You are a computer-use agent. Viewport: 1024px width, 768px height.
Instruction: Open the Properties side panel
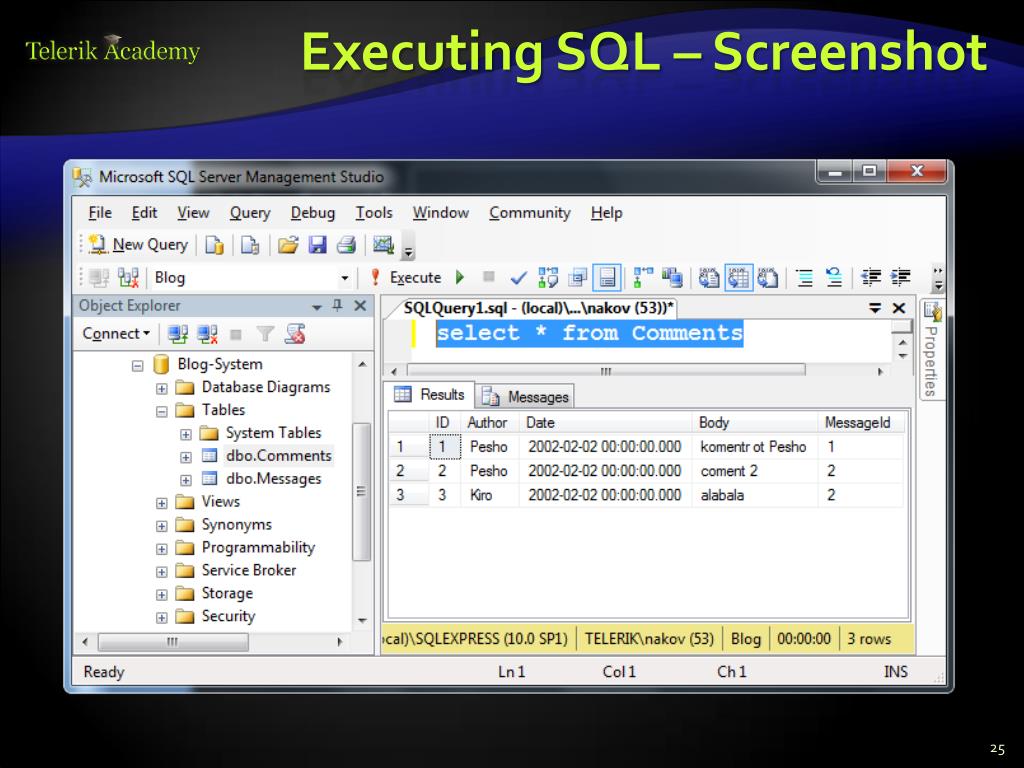click(x=932, y=349)
